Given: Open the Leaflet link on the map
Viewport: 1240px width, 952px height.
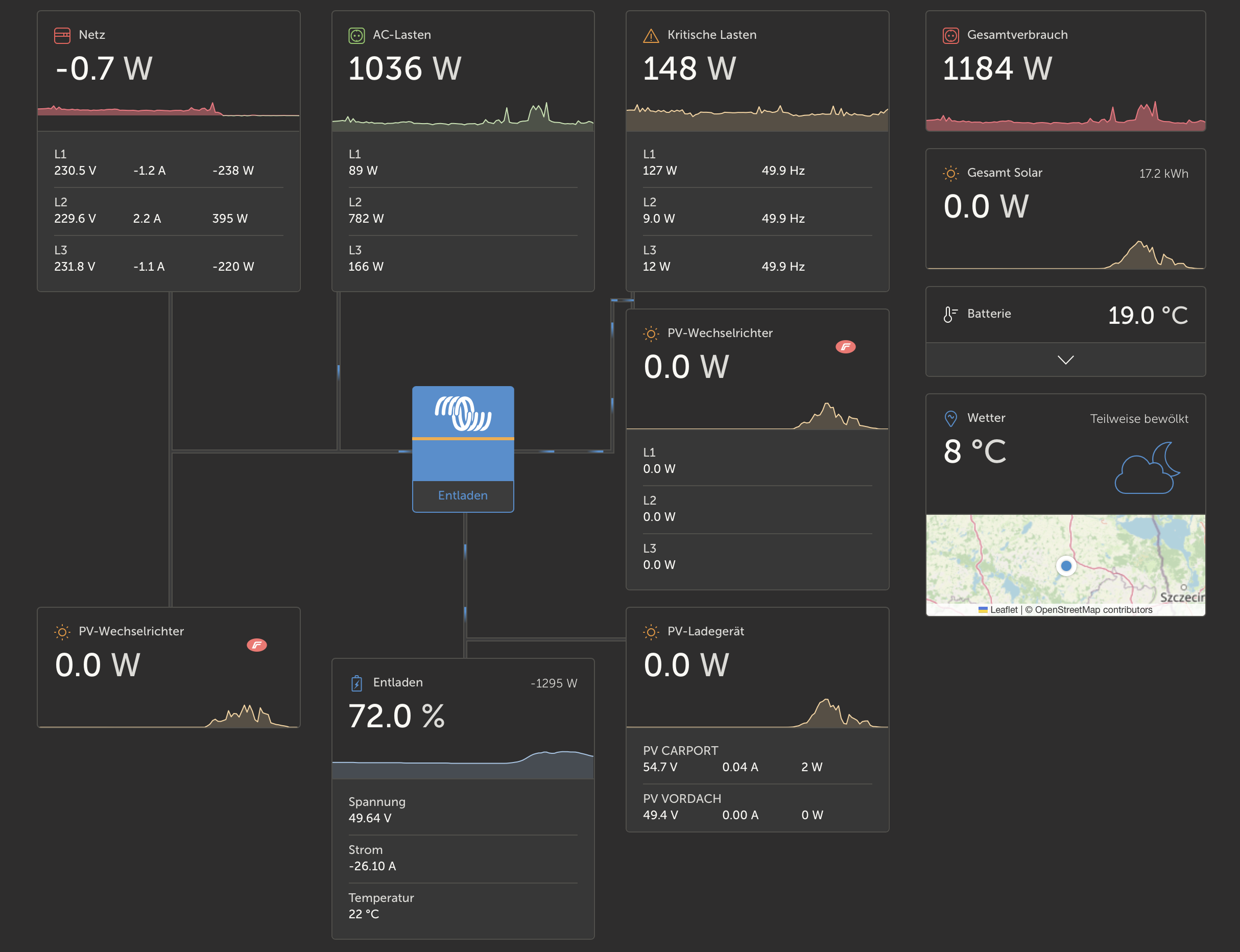Looking at the screenshot, I should (x=1003, y=610).
